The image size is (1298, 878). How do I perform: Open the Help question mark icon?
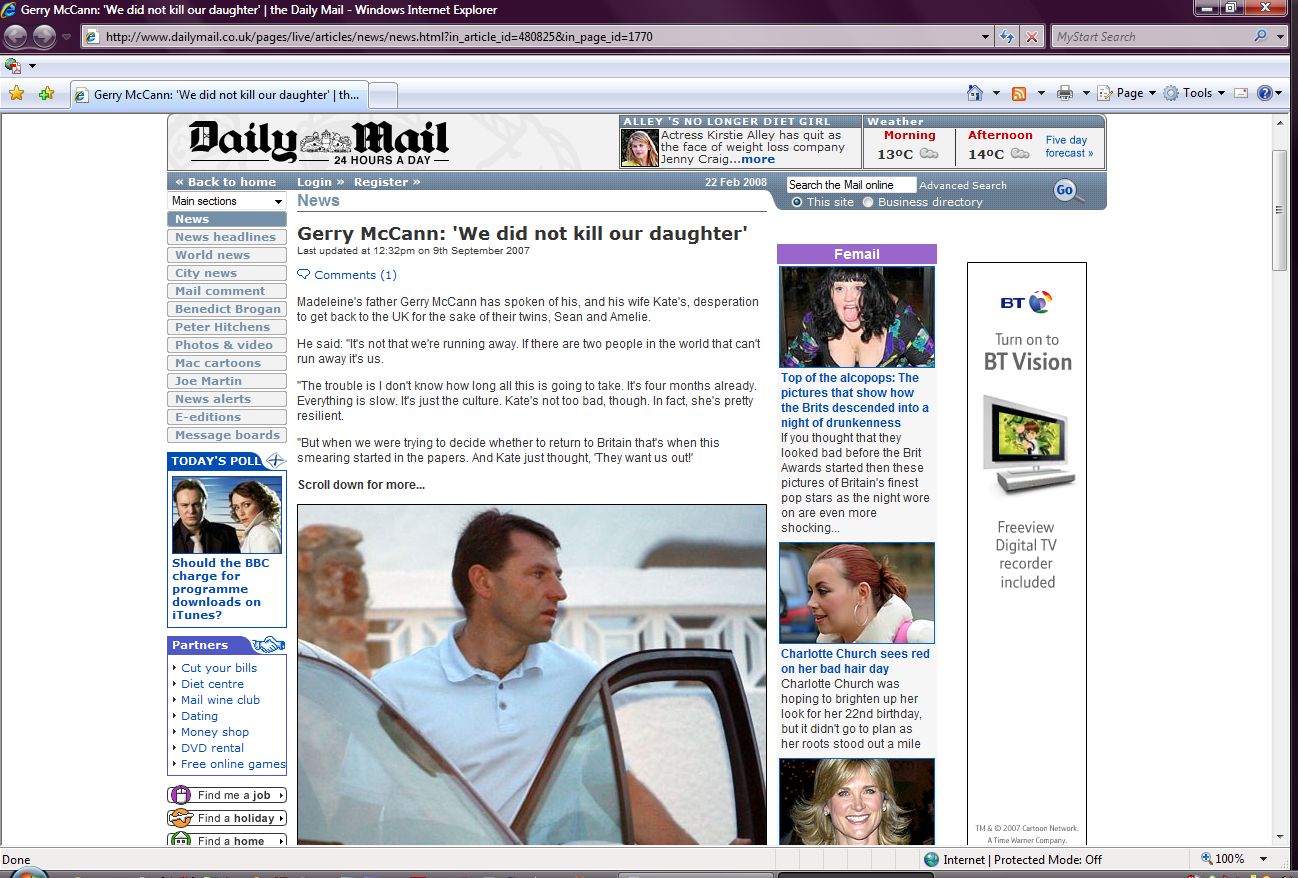click(1265, 93)
